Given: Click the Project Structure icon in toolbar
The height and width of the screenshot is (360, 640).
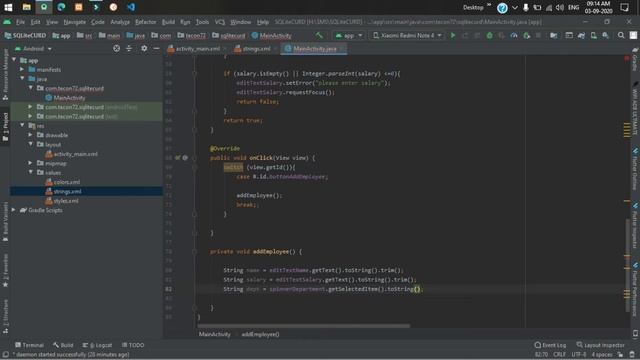Looking at the screenshot, I should 553,36.
